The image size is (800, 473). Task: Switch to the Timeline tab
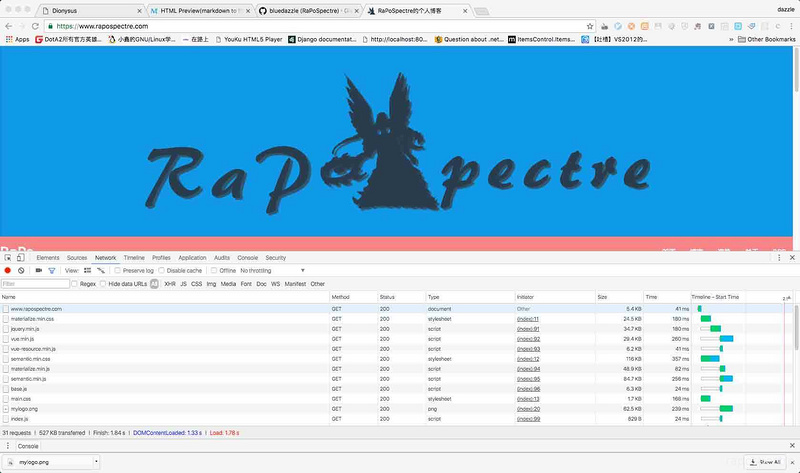tap(134, 258)
